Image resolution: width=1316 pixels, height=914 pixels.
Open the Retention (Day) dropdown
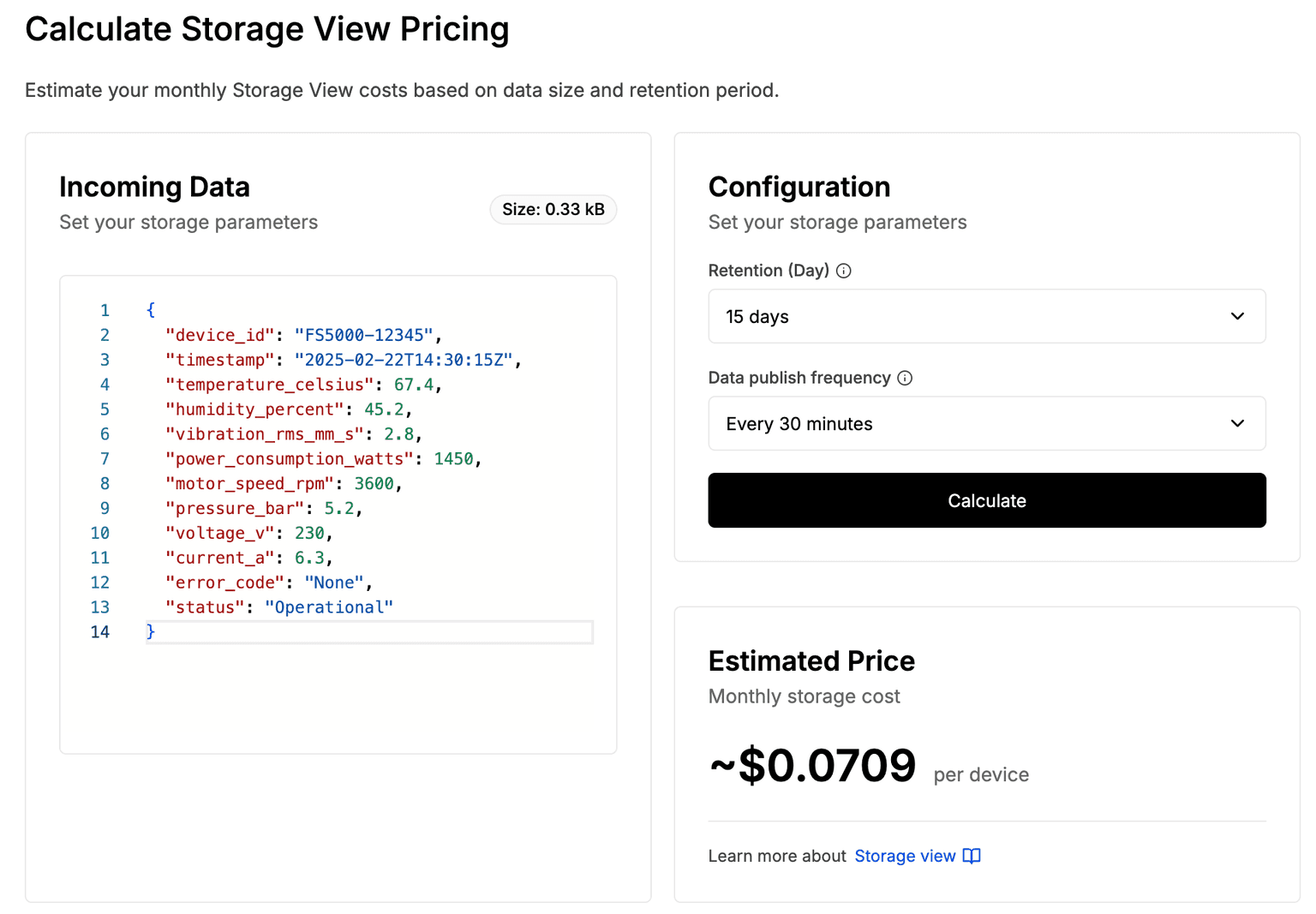[x=987, y=316]
